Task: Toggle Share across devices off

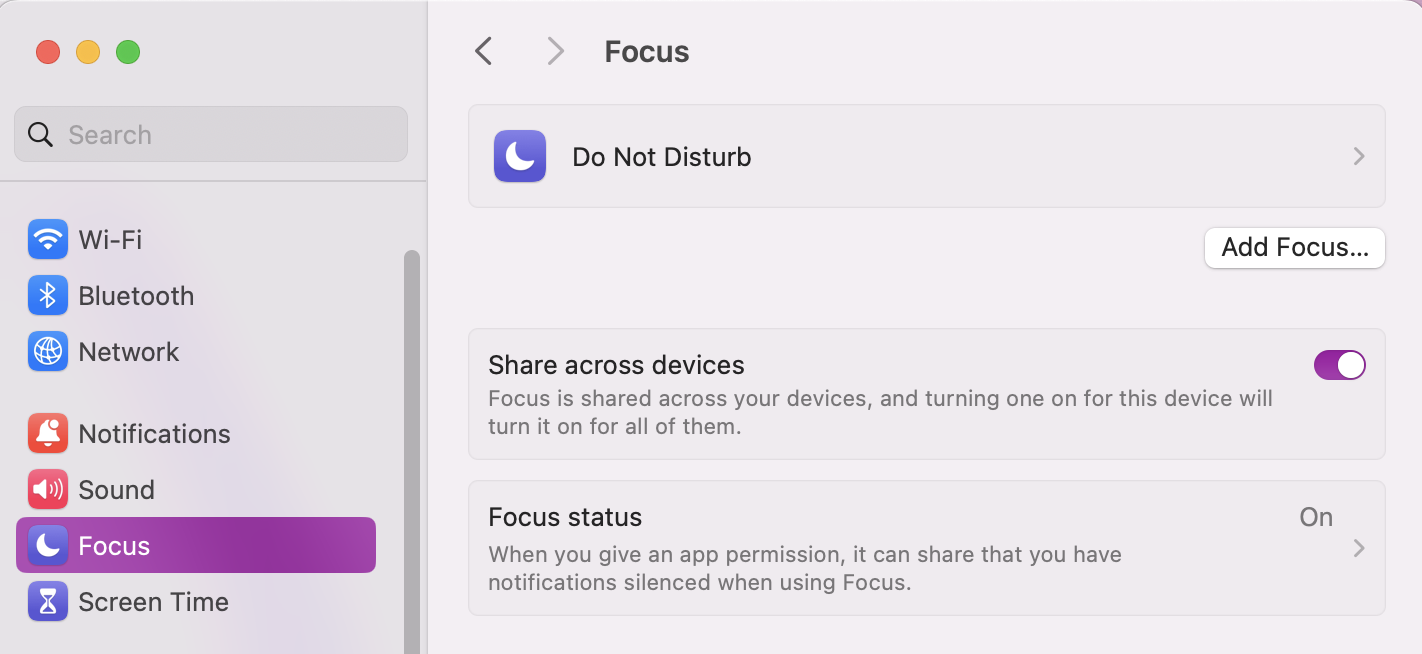Action: click(x=1340, y=365)
